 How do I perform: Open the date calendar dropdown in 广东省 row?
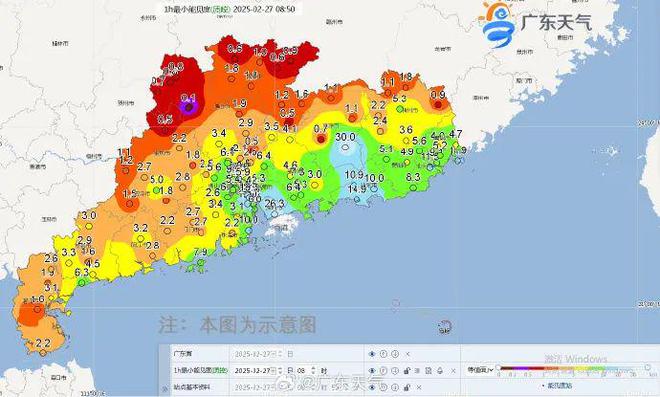pos(273,354)
